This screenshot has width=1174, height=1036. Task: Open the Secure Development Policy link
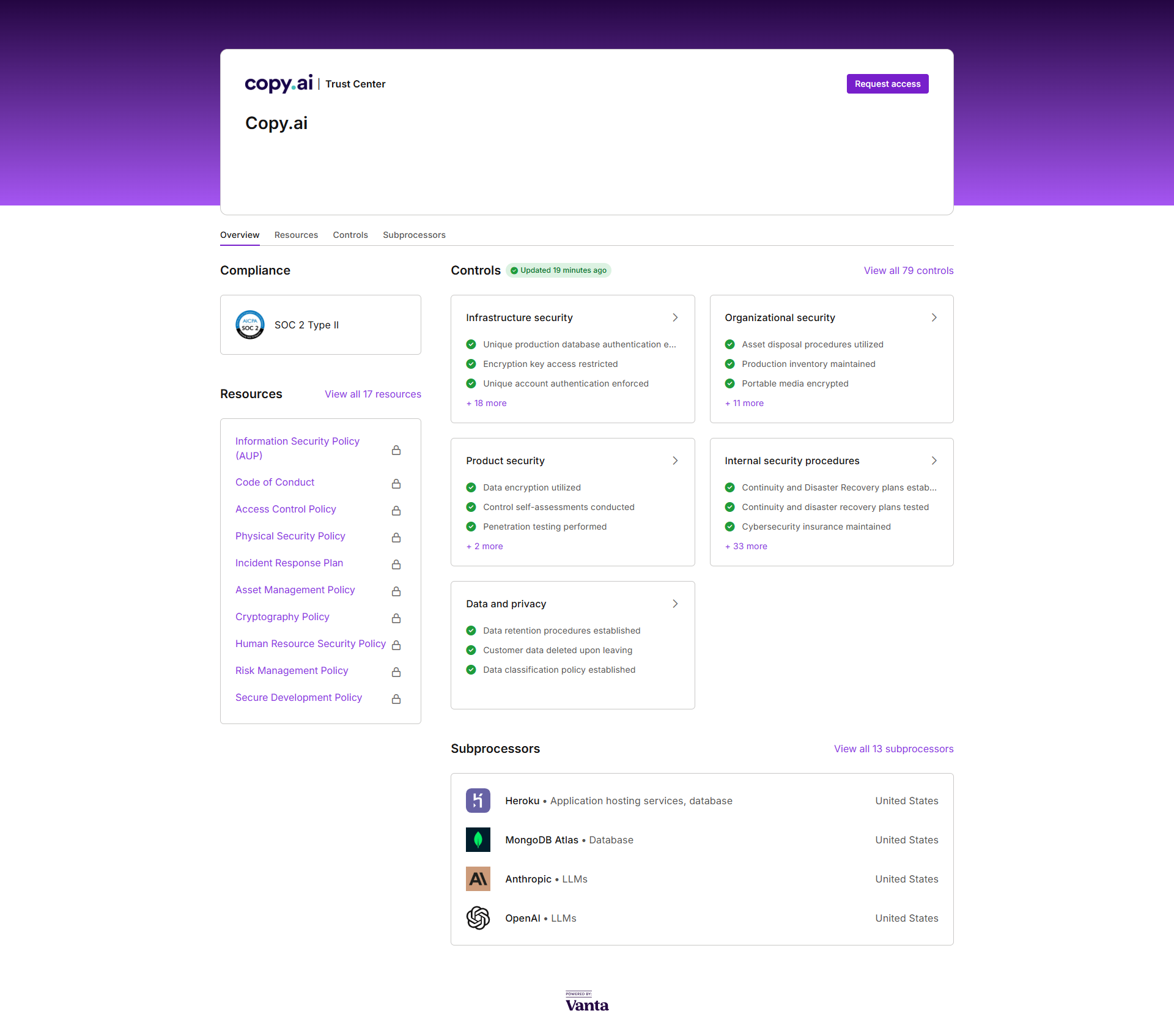point(298,697)
